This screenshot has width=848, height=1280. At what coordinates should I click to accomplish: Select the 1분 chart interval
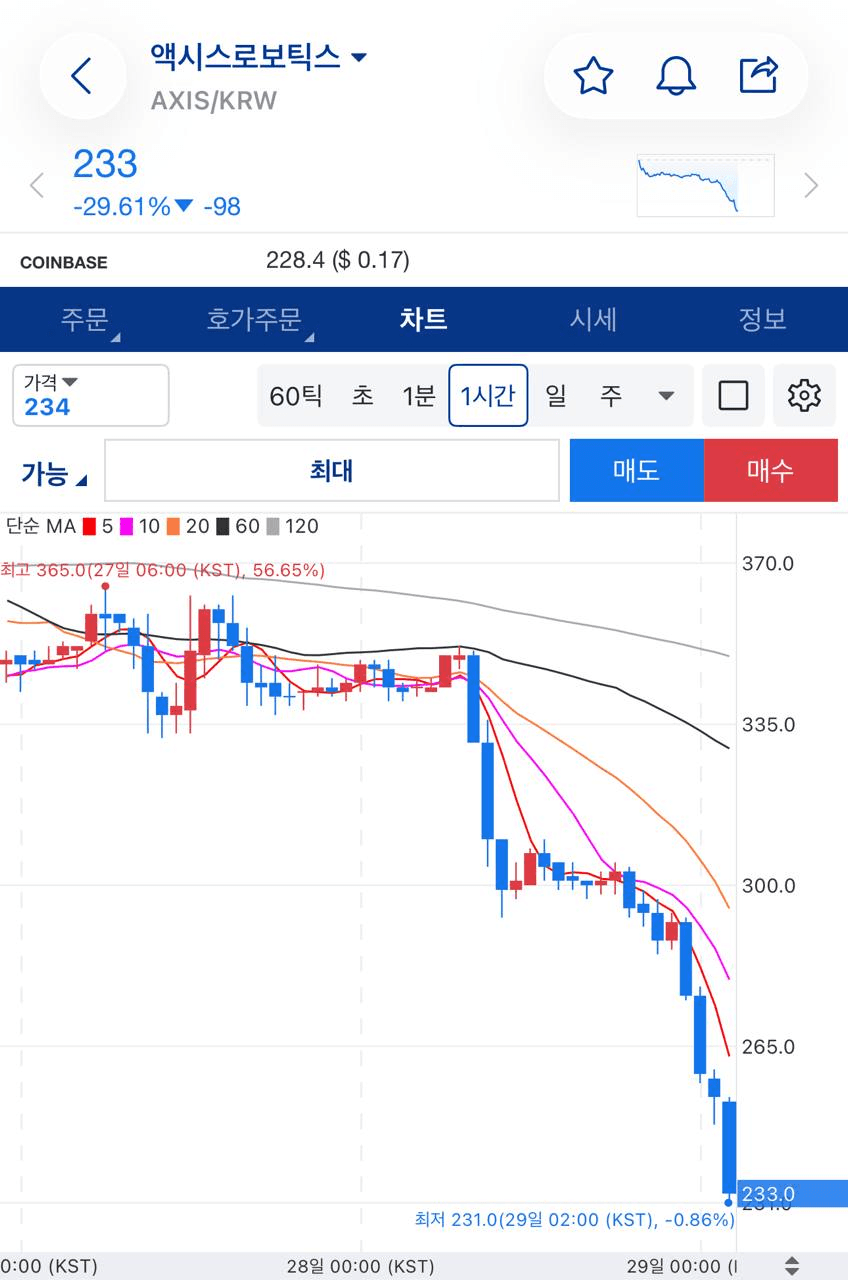pyautogui.click(x=419, y=396)
